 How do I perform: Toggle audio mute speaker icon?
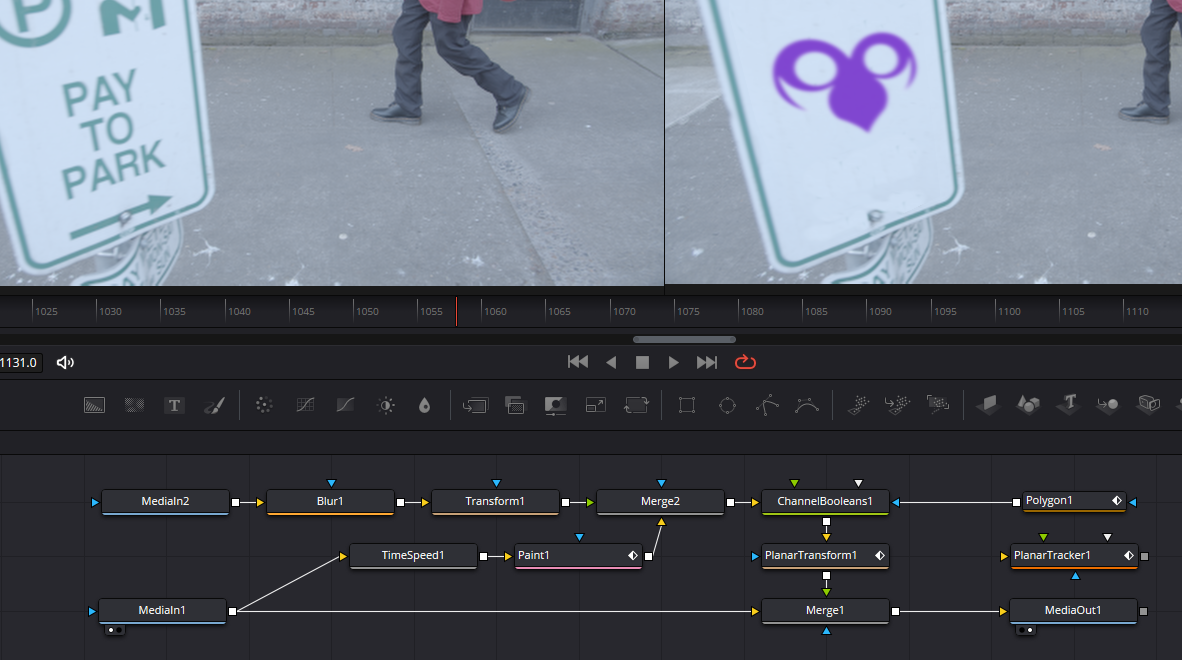pos(66,362)
